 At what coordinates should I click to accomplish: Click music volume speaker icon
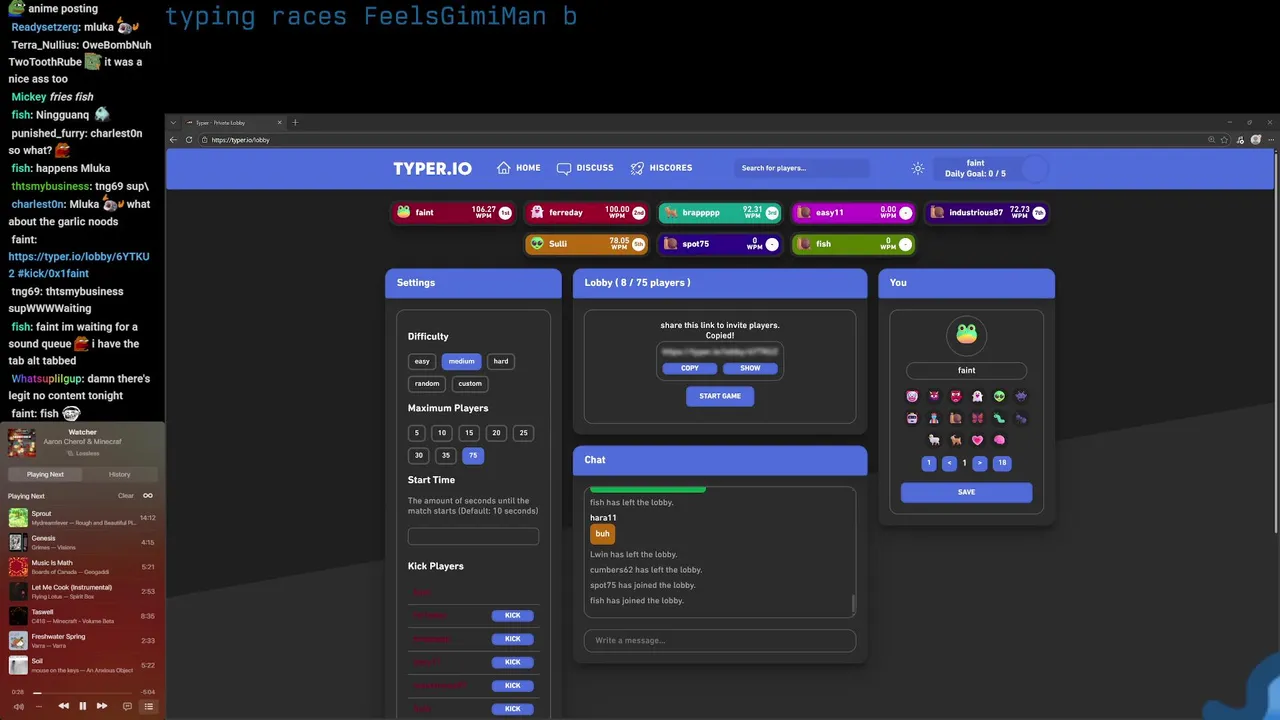coord(18,707)
